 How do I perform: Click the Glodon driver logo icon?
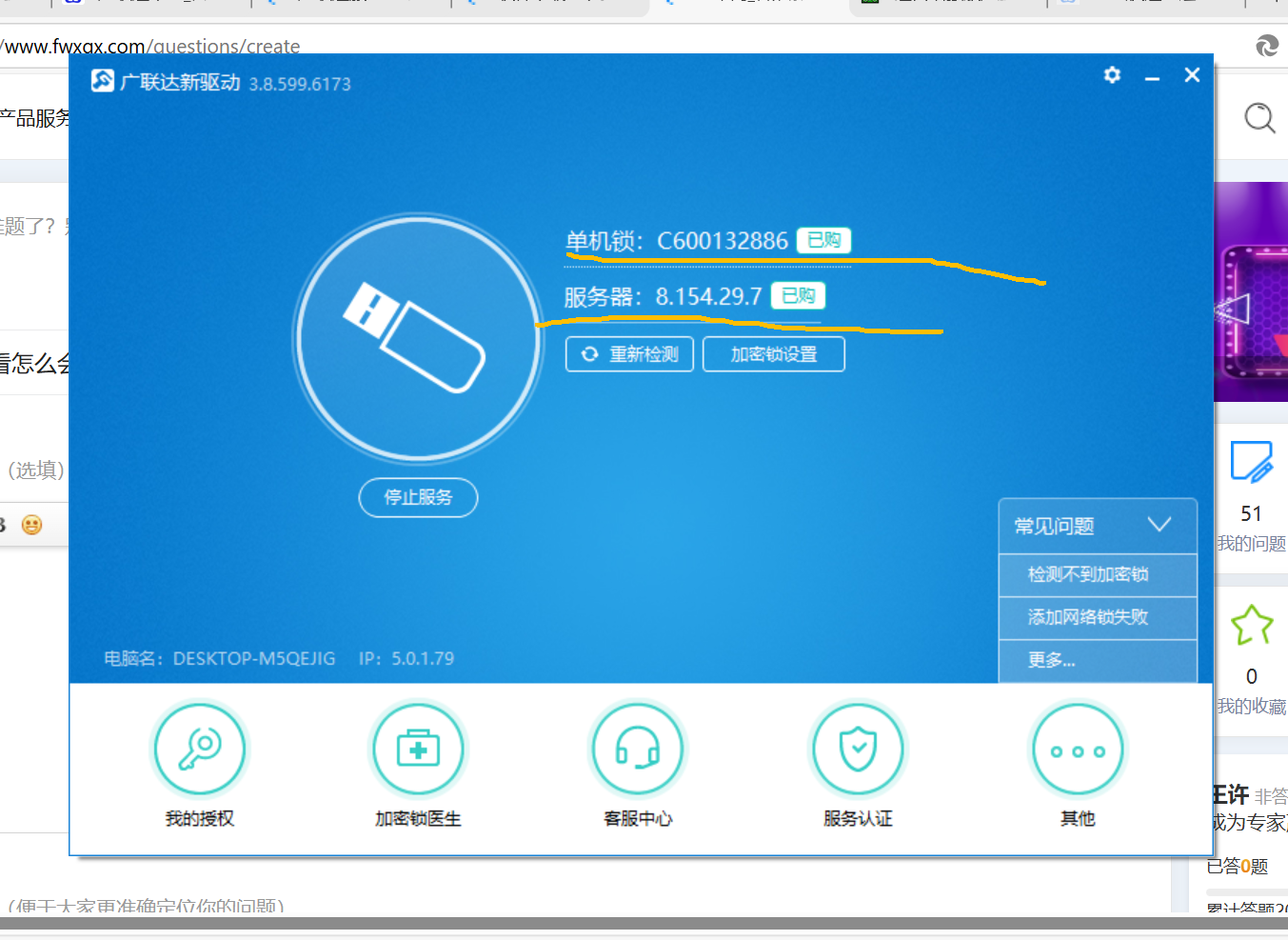[x=103, y=81]
